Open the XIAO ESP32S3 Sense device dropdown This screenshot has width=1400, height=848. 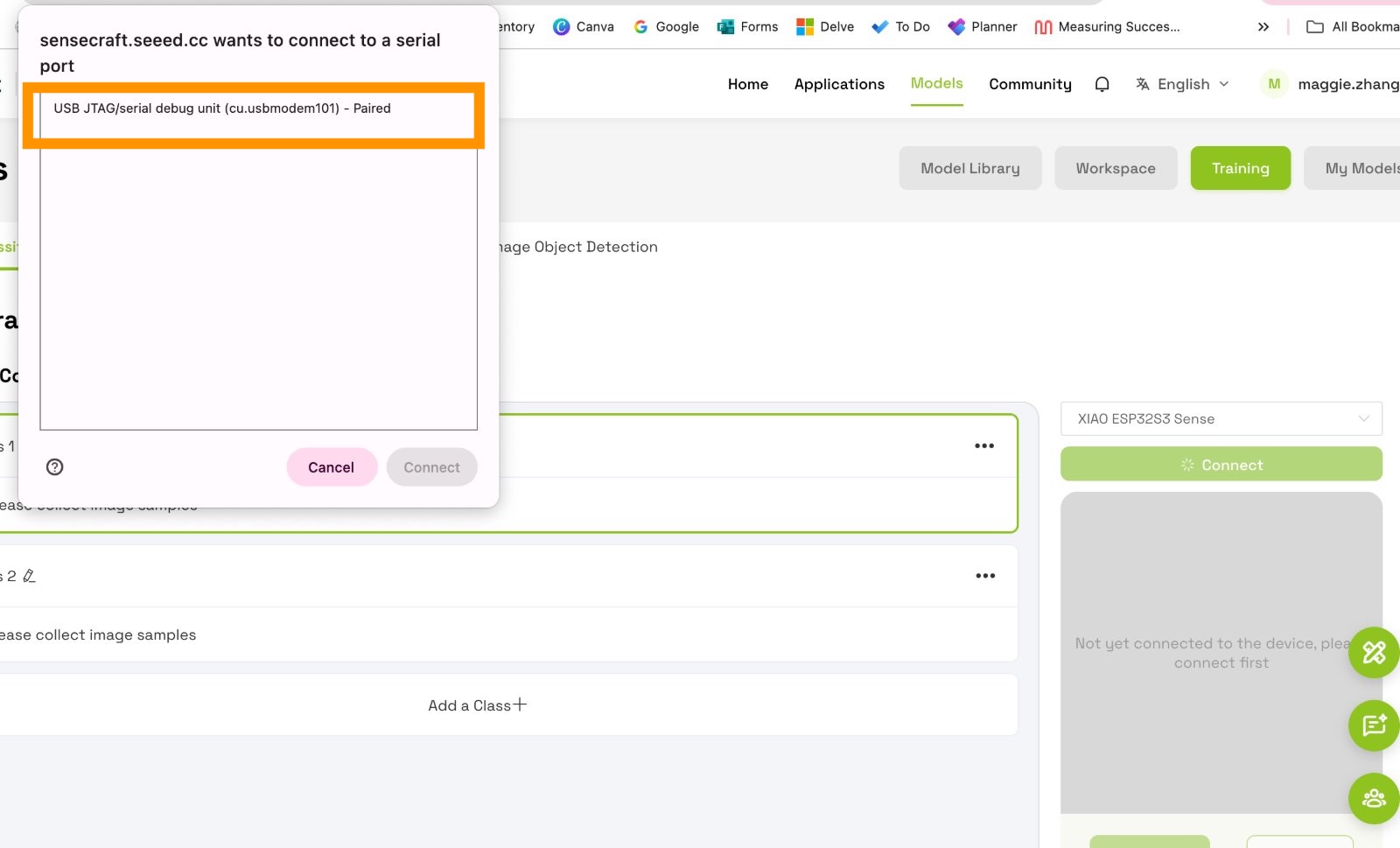coord(1221,419)
